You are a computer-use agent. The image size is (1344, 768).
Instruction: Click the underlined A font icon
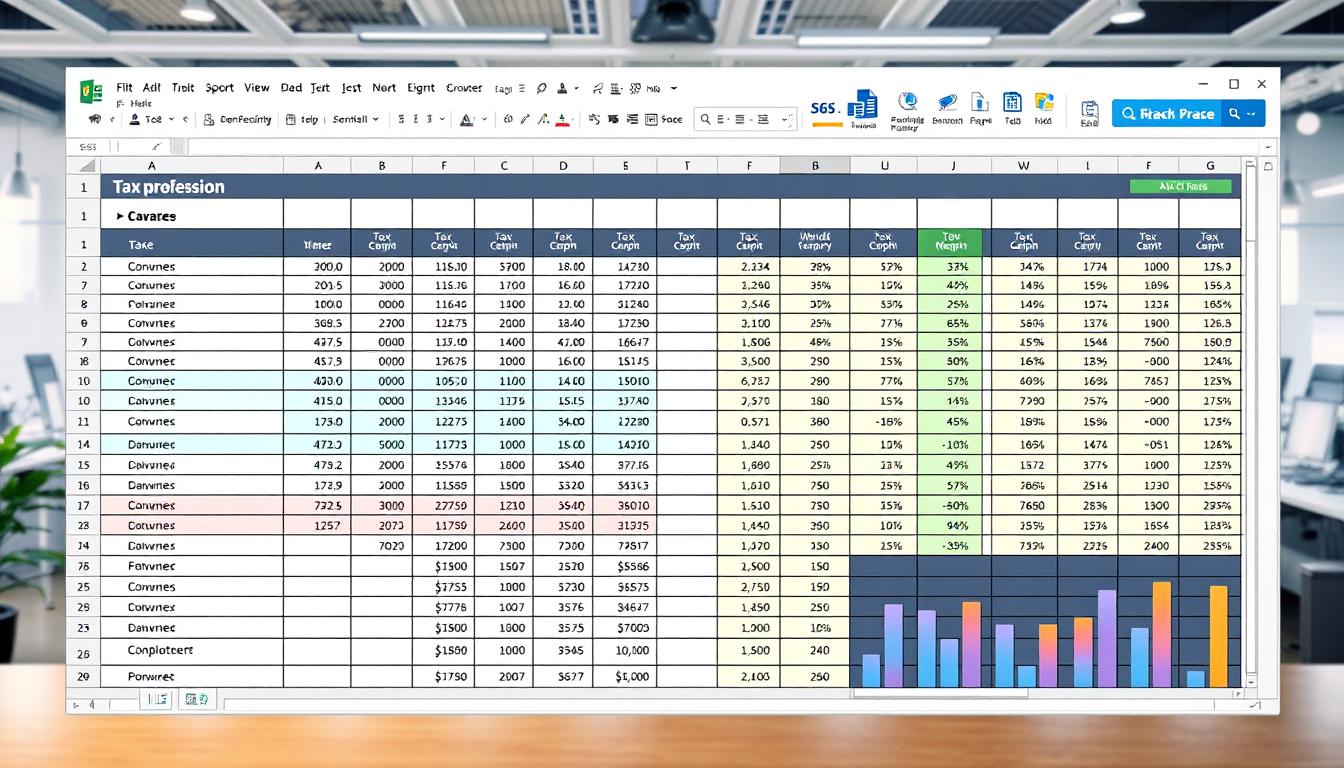click(x=466, y=119)
